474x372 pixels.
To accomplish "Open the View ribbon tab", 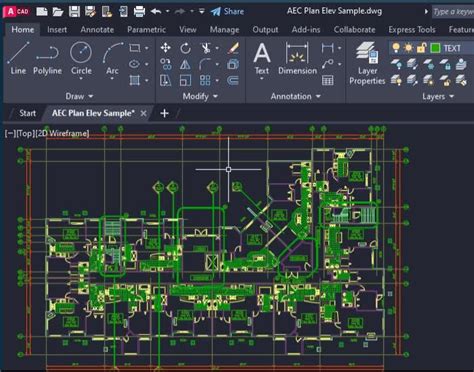I will [188, 30].
